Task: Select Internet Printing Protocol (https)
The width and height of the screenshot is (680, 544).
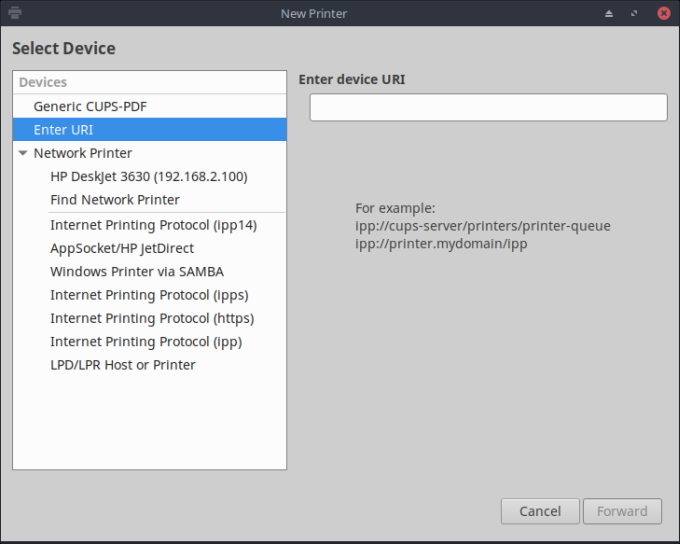Action: tap(152, 318)
